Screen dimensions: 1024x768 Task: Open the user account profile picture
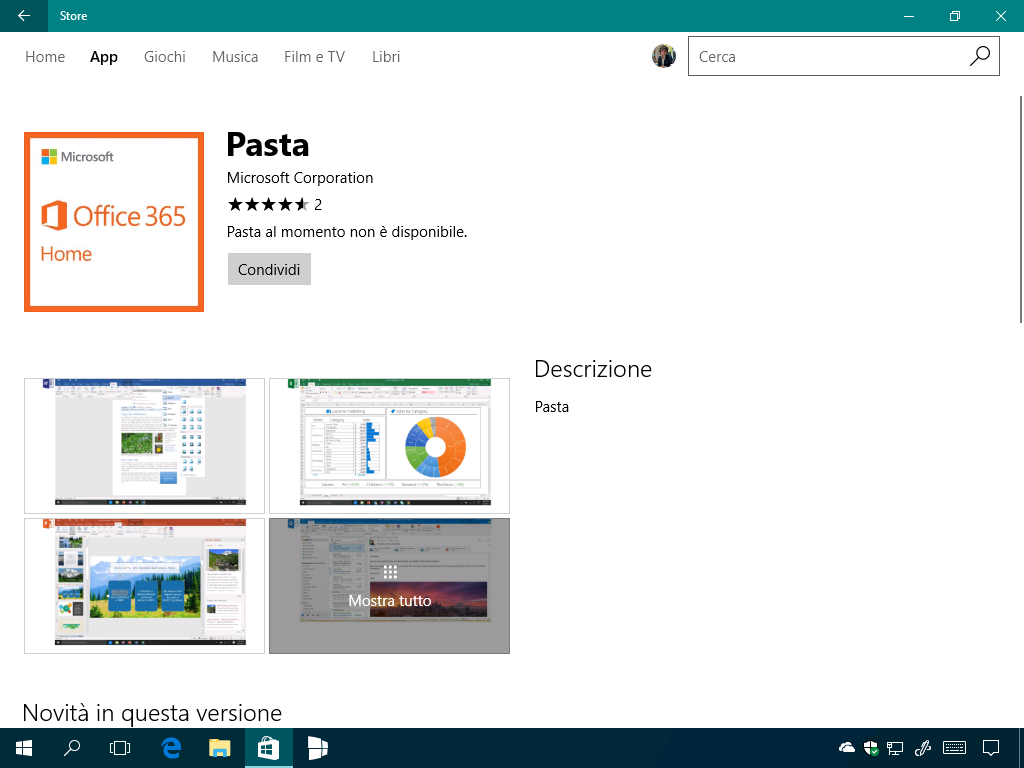[664, 56]
